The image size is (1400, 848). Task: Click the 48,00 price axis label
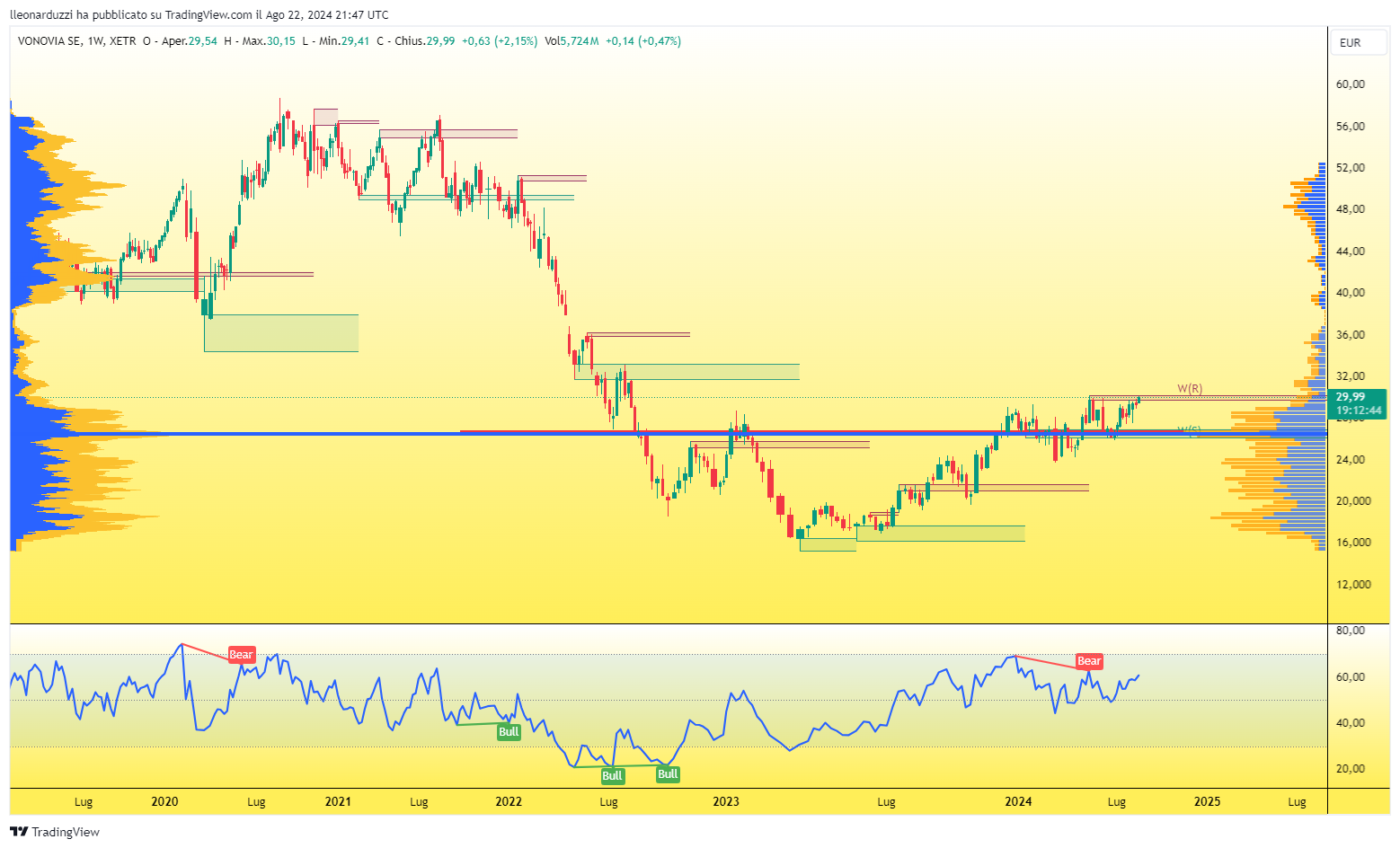tap(1351, 209)
